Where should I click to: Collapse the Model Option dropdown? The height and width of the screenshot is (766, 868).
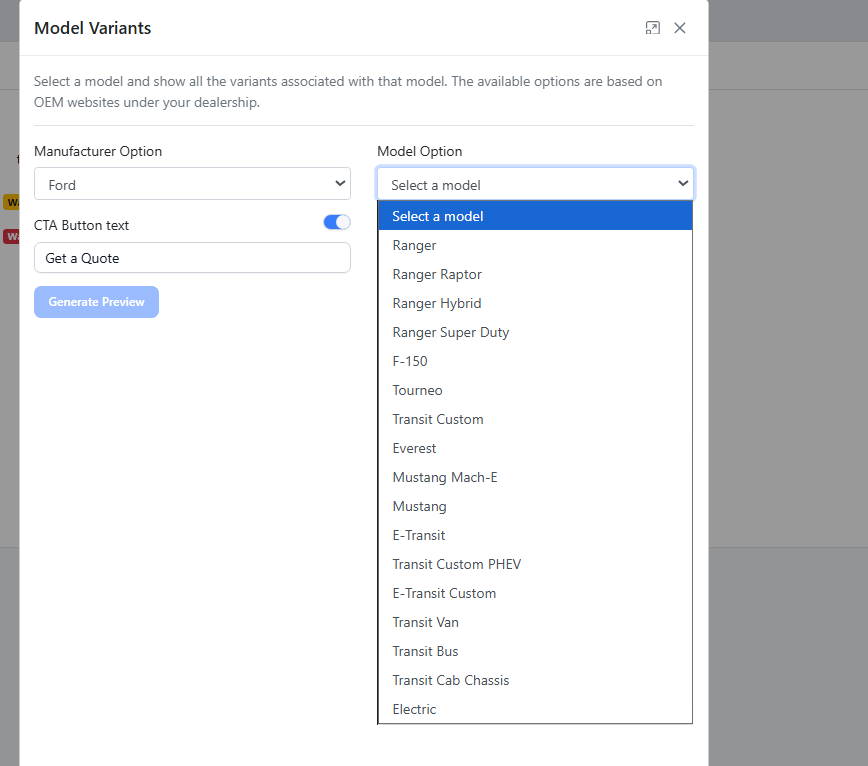(x=535, y=184)
